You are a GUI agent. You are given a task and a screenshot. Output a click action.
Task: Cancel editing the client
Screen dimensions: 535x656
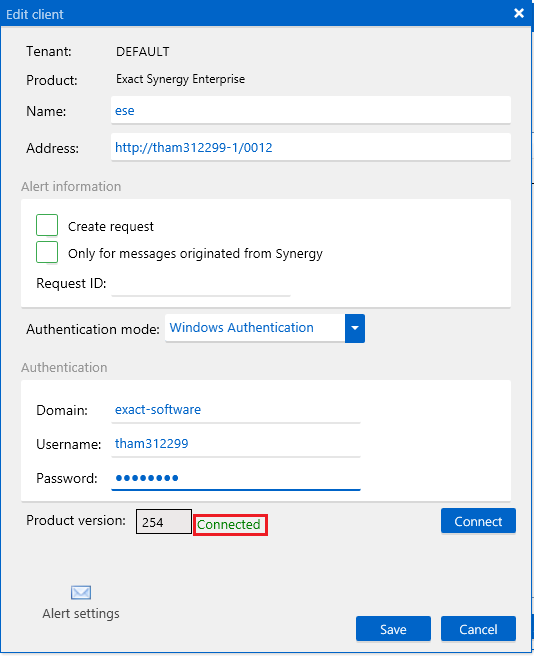(478, 629)
